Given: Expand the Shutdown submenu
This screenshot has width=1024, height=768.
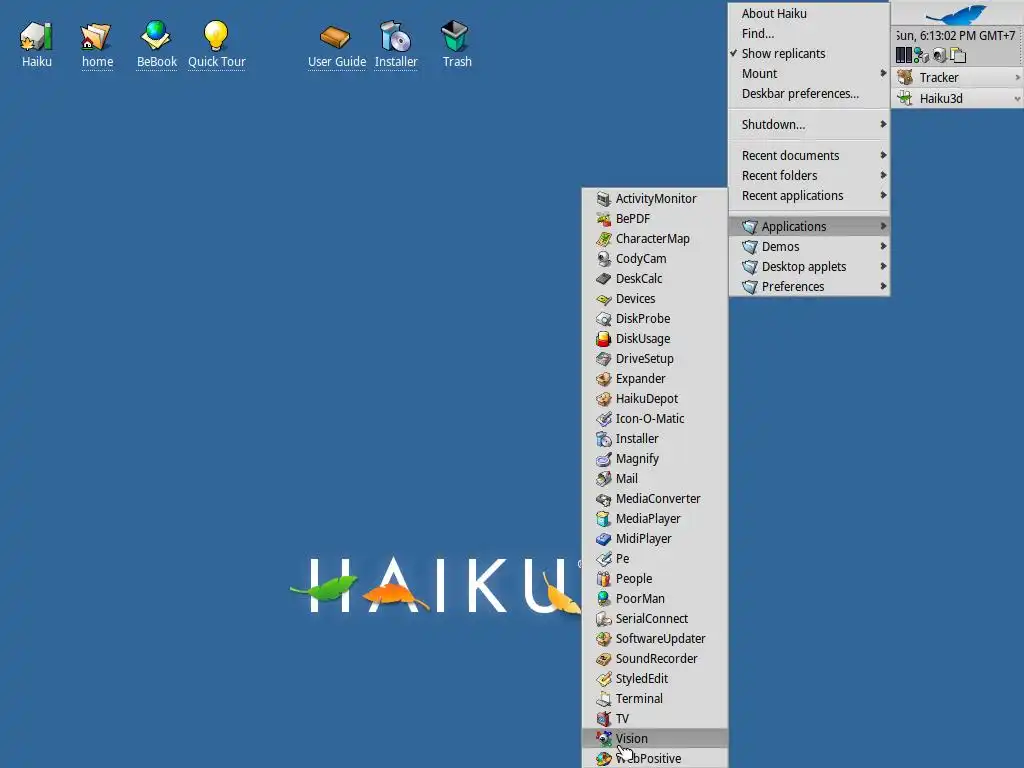Looking at the screenshot, I should point(809,125).
